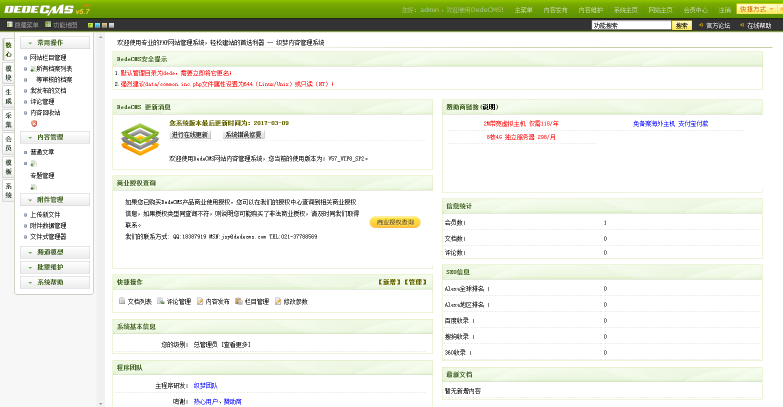Screen dimensions: 783x407
Task: Open 附件数据管理 in the sidebar
Action: point(48,226)
